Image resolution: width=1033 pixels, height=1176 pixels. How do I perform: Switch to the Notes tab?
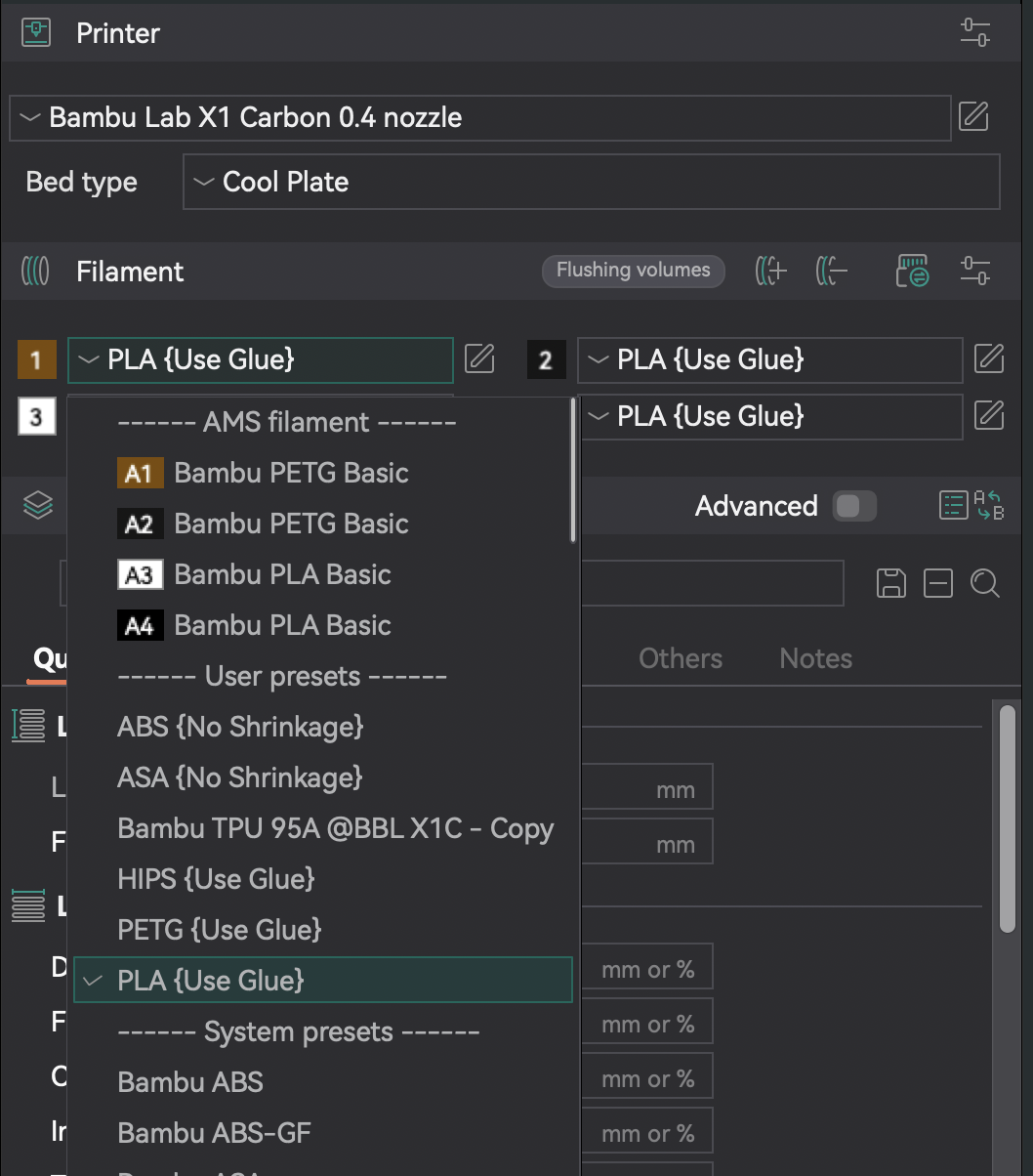pyautogui.click(x=814, y=658)
